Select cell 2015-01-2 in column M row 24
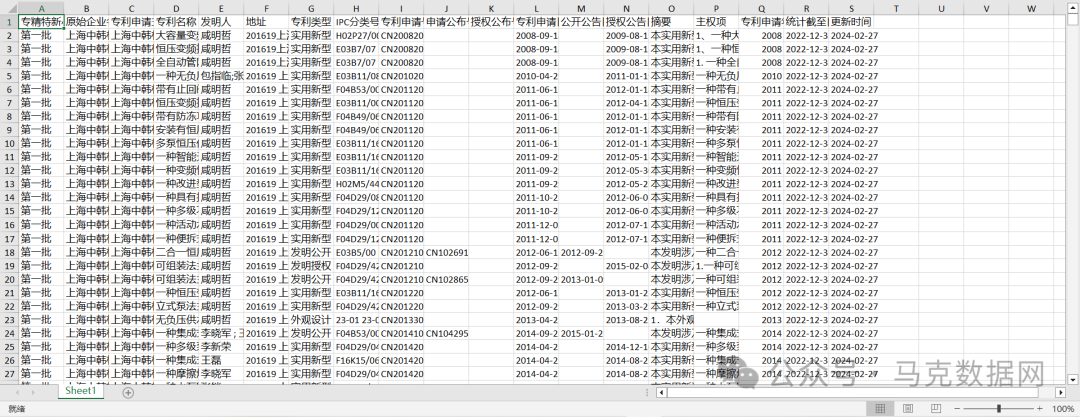The height and width of the screenshot is (417, 1080). tap(581, 333)
